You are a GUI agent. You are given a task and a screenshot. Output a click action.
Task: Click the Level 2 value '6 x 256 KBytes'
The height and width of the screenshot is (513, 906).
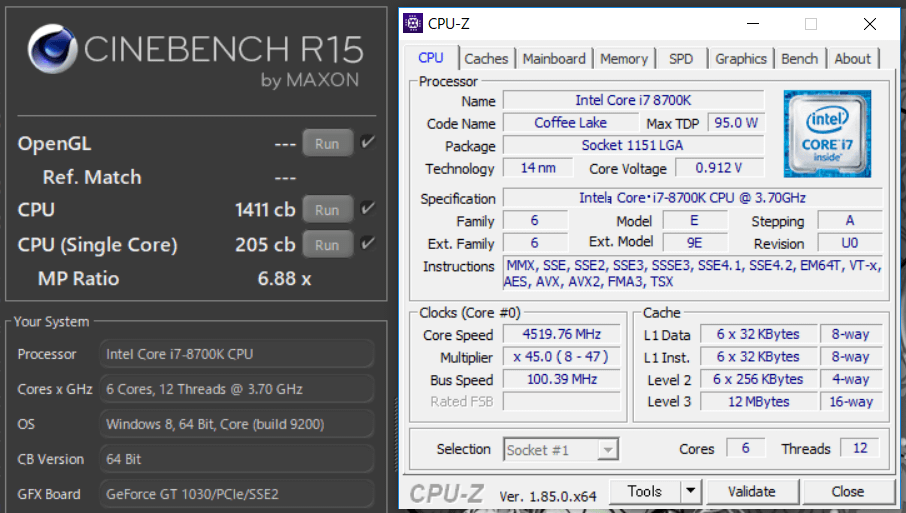[759, 379]
